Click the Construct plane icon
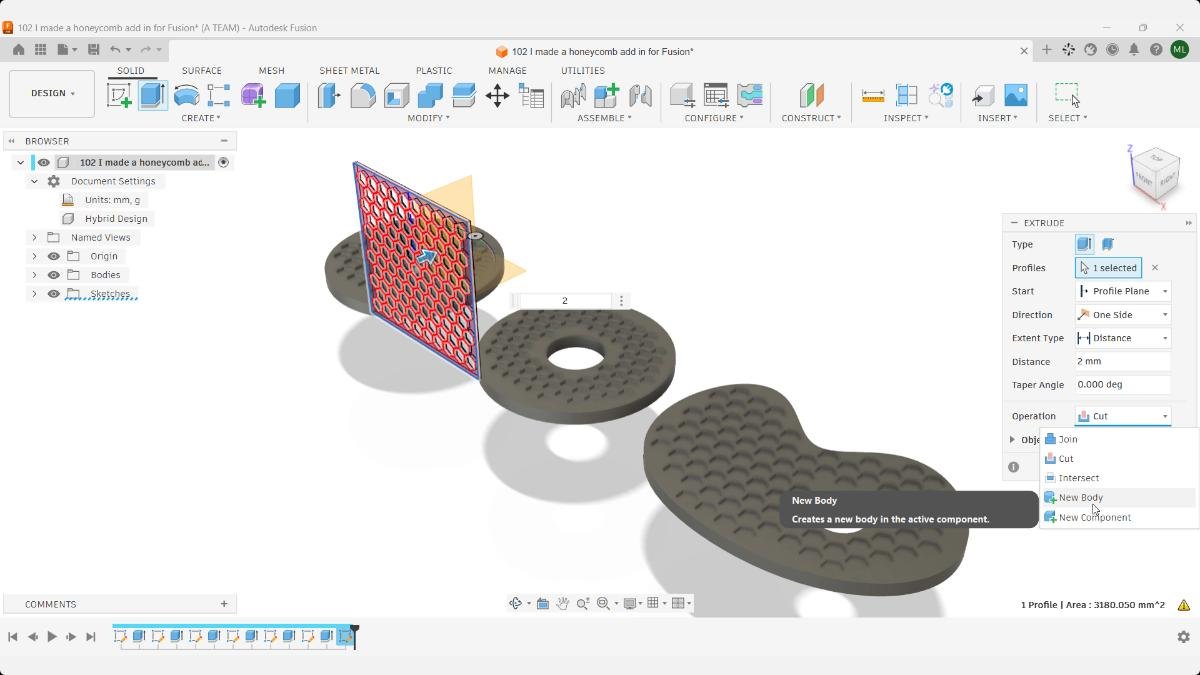 point(811,95)
